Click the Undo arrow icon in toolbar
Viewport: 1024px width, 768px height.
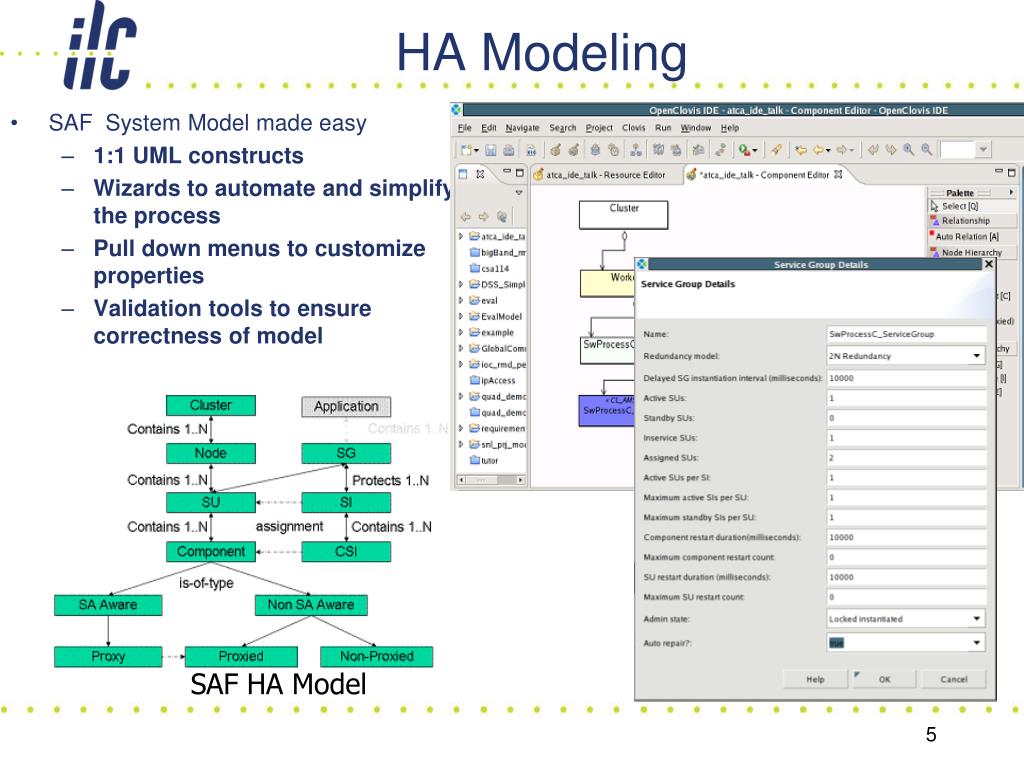click(x=873, y=150)
